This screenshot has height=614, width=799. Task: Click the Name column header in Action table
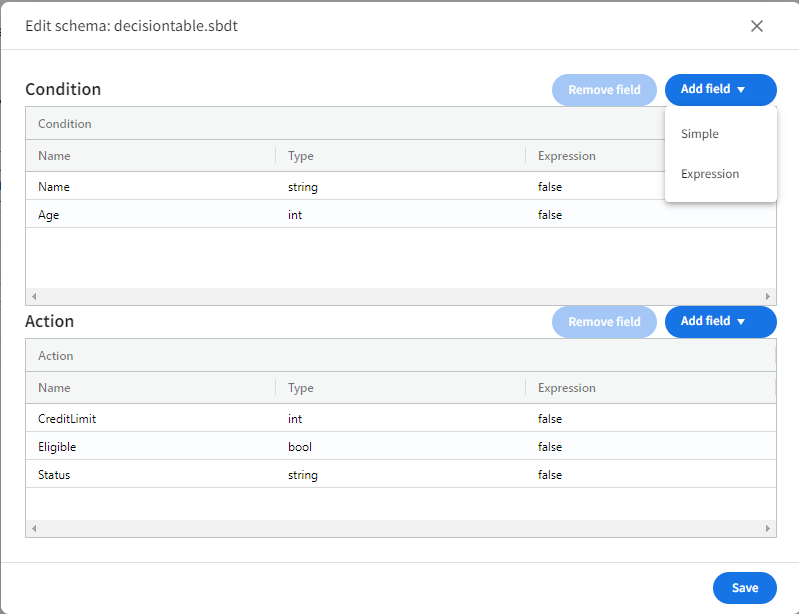pyautogui.click(x=54, y=388)
